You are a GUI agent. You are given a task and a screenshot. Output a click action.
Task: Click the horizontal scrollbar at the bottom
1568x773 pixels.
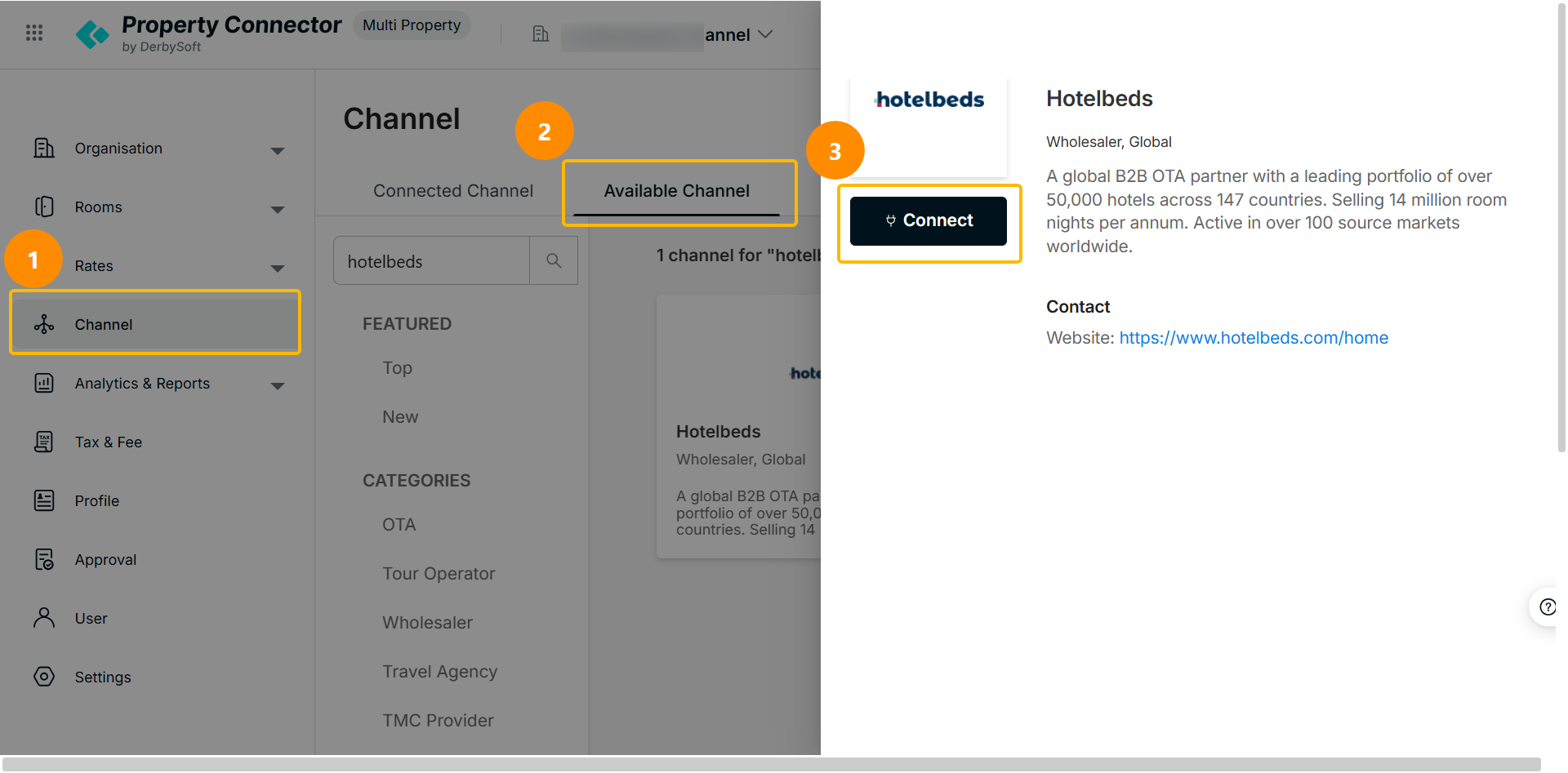click(771, 764)
